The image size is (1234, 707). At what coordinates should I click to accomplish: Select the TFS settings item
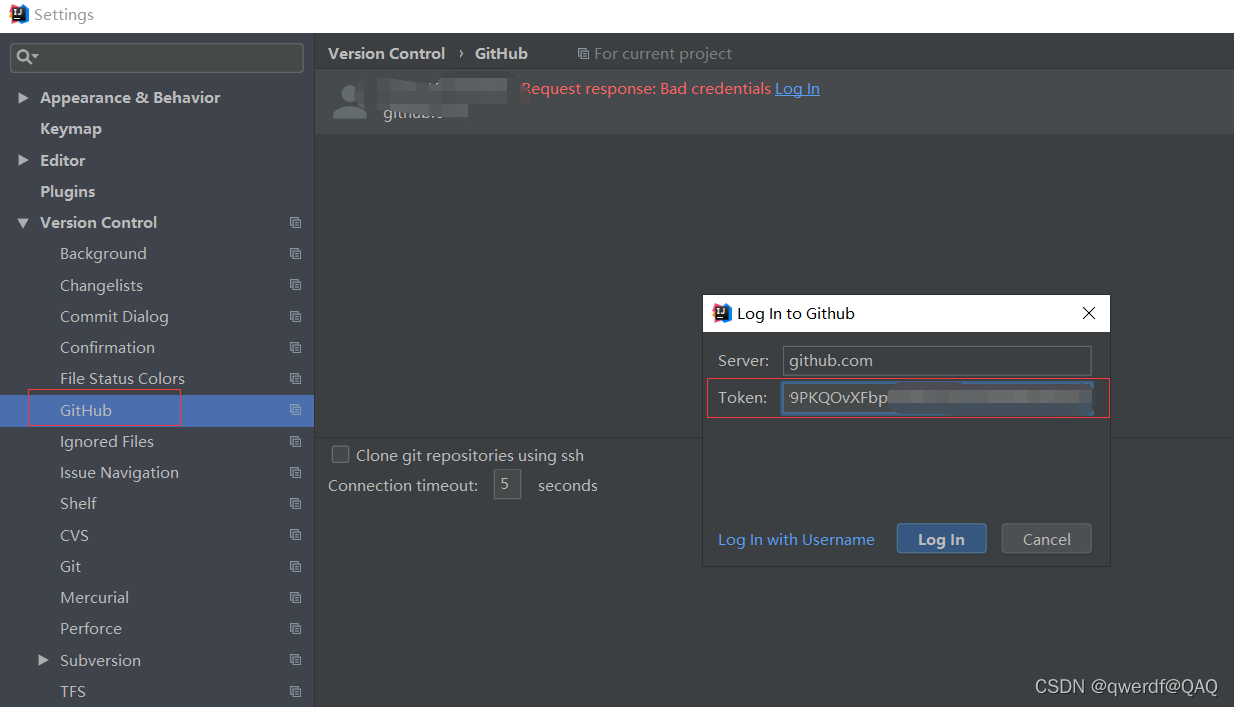[73, 692]
